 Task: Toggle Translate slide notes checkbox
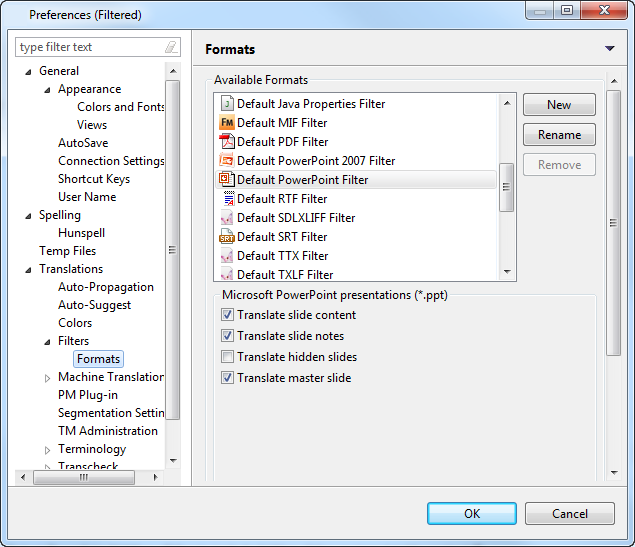point(227,336)
